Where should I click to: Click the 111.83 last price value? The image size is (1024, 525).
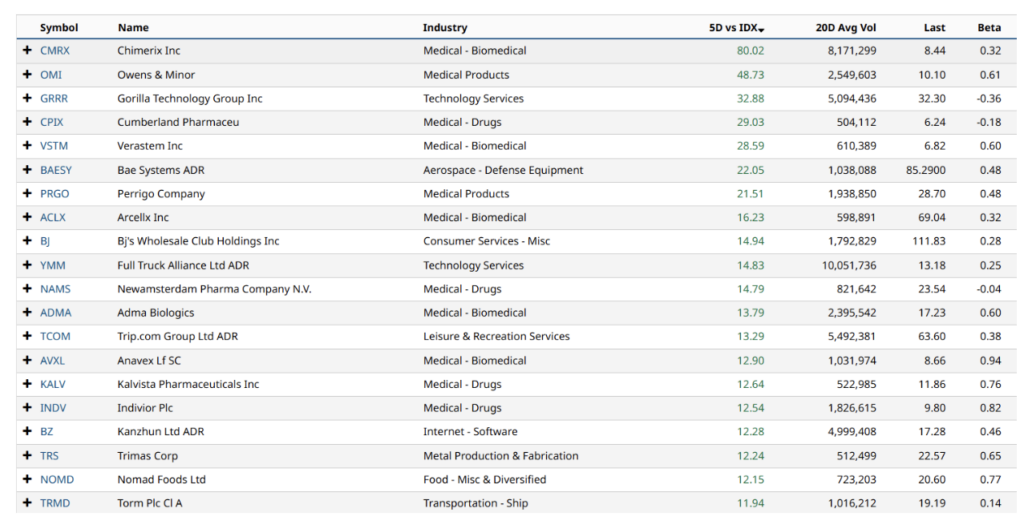pyautogui.click(x=929, y=241)
